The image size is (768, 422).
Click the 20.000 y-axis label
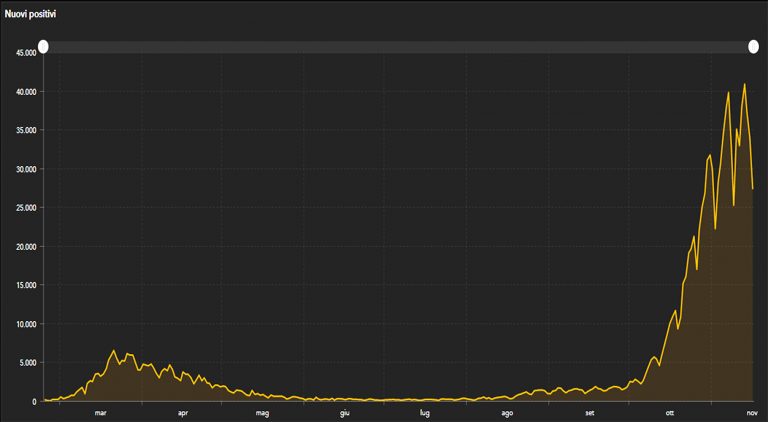[26, 247]
